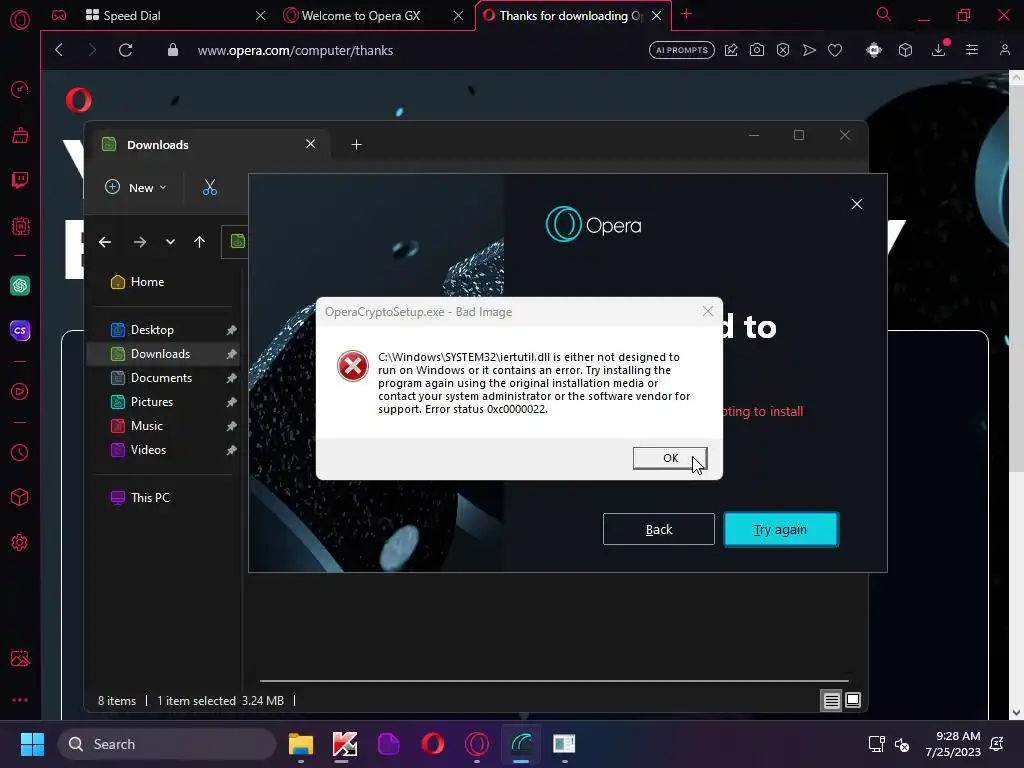Switch Explorer to details view
This screenshot has width=1024, height=768.
tap(831, 701)
